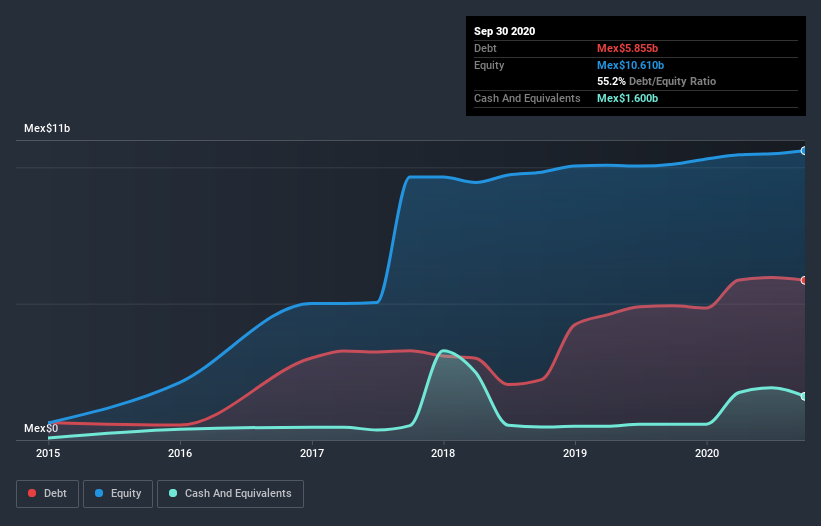This screenshot has height=526, width=821.
Task: Toggle the Cash And Equivalents legend button
Action: click(x=230, y=494)
